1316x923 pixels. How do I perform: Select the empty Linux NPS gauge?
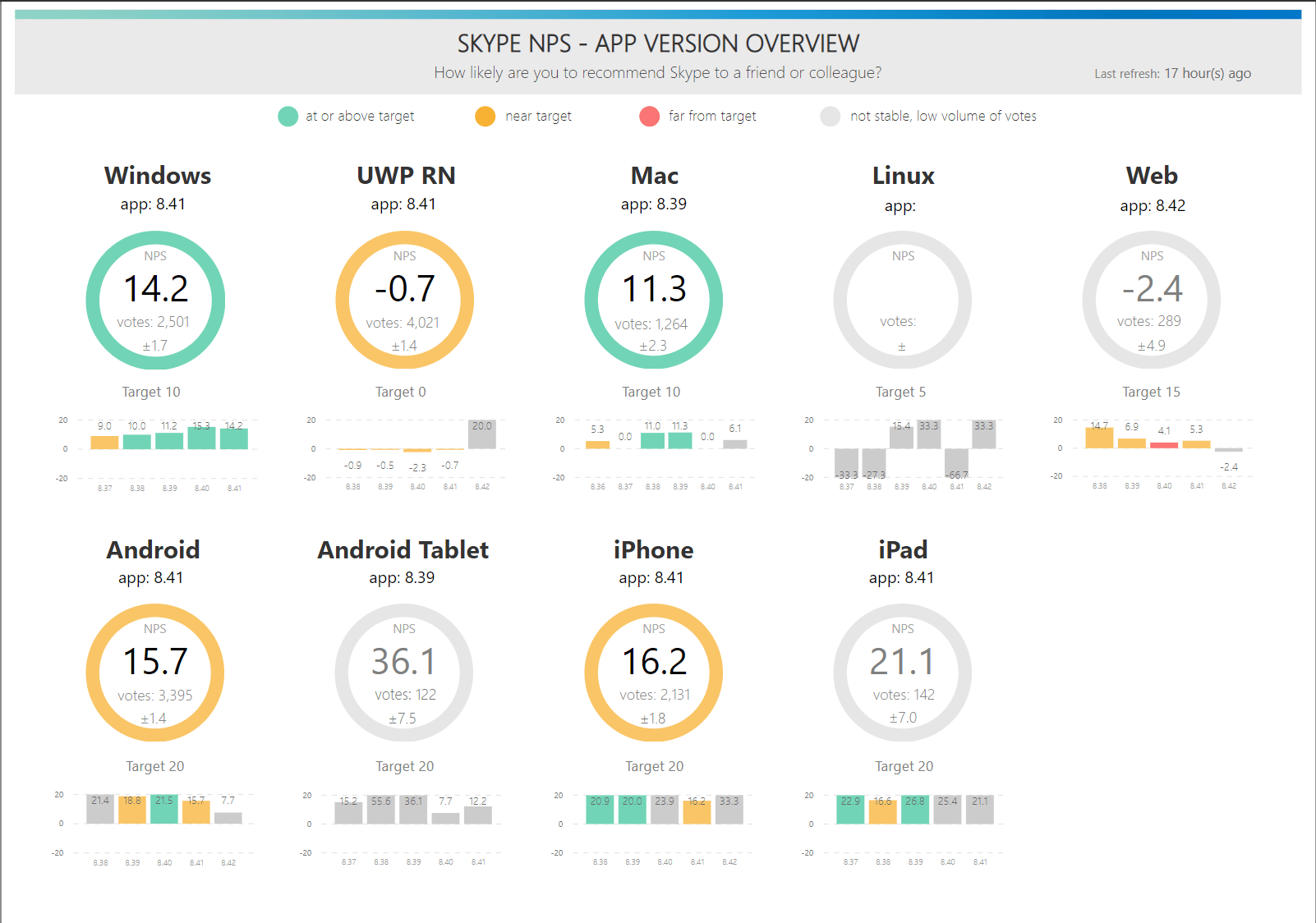pos(903,301)
